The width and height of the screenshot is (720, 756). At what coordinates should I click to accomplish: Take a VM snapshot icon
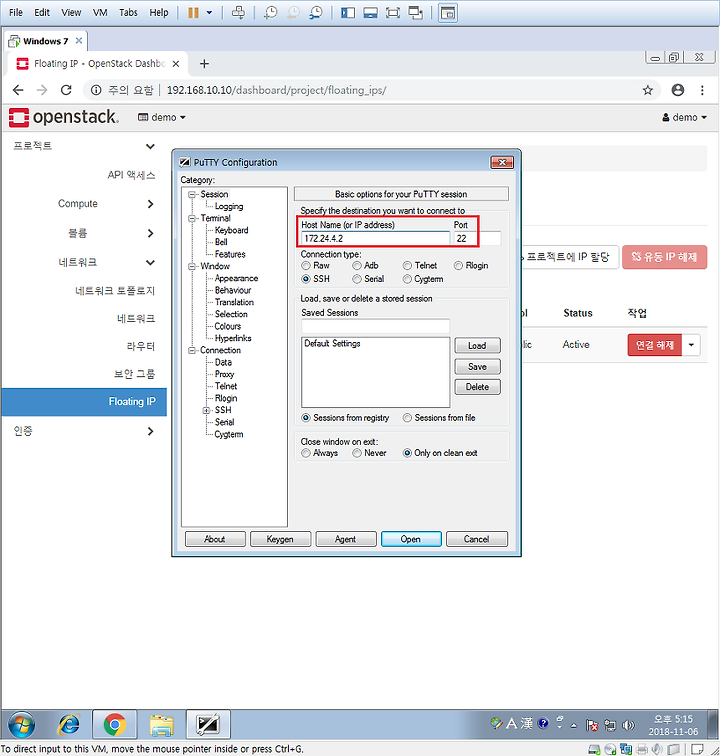271,13
